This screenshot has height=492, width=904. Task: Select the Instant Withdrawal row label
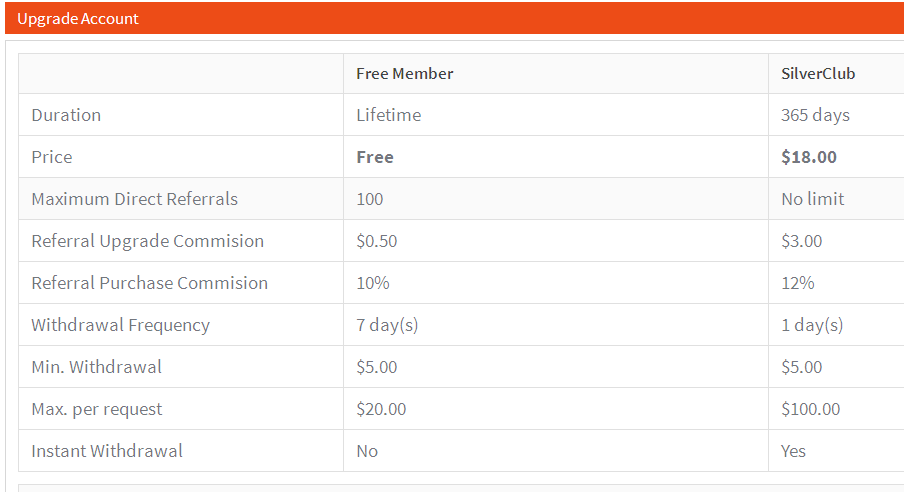pos(107,451)
